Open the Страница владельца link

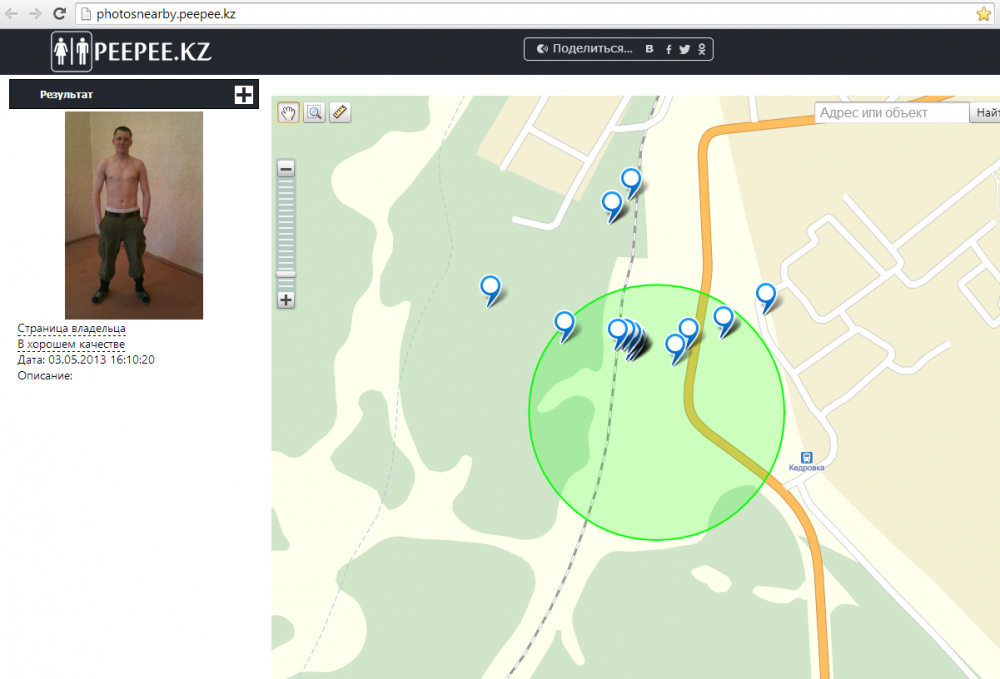pyautogui.click(x=71, y=328)
